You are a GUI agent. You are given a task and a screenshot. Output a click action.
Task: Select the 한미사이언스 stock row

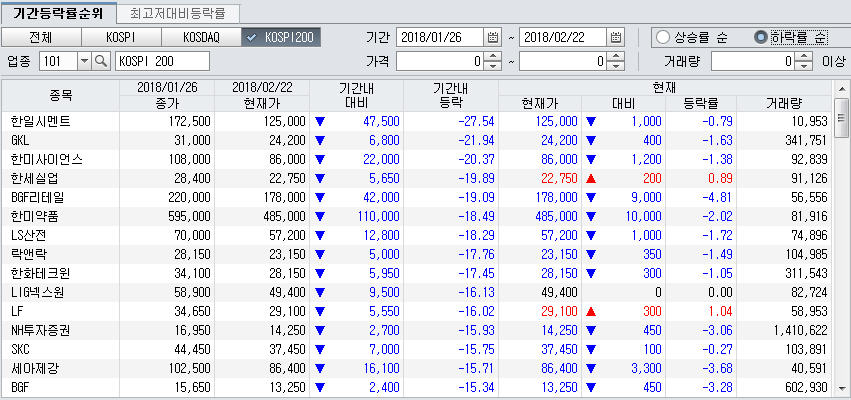click(x=416, y=160)
